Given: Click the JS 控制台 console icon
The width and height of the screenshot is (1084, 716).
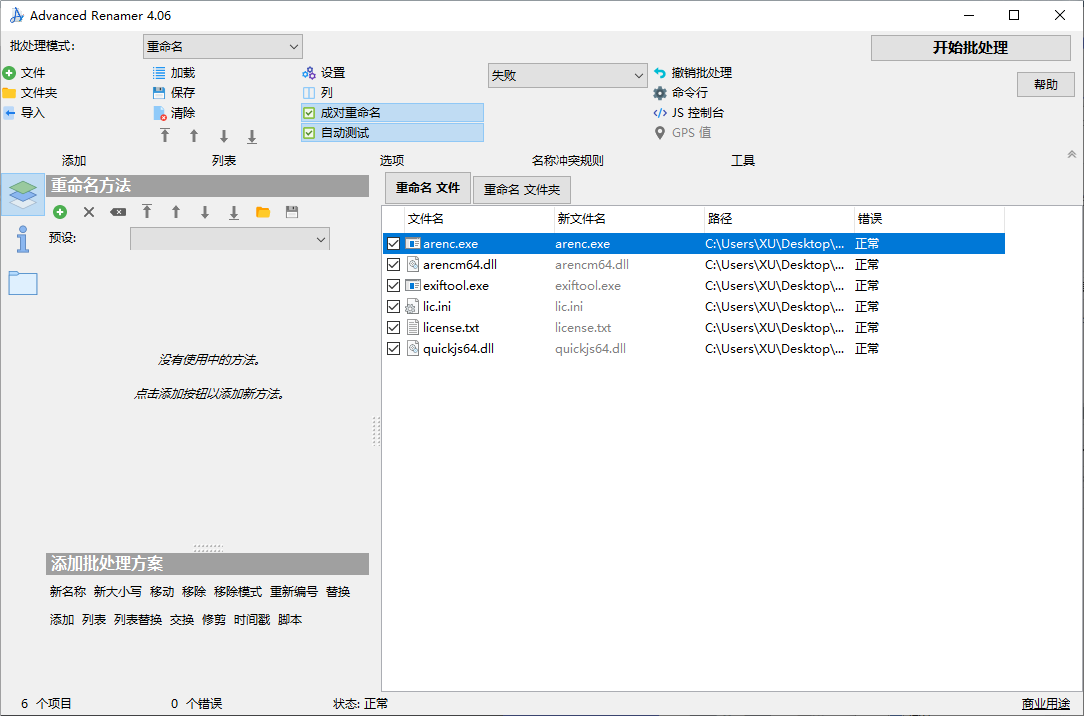Looking at the screenshot, I should coord(660,113).
